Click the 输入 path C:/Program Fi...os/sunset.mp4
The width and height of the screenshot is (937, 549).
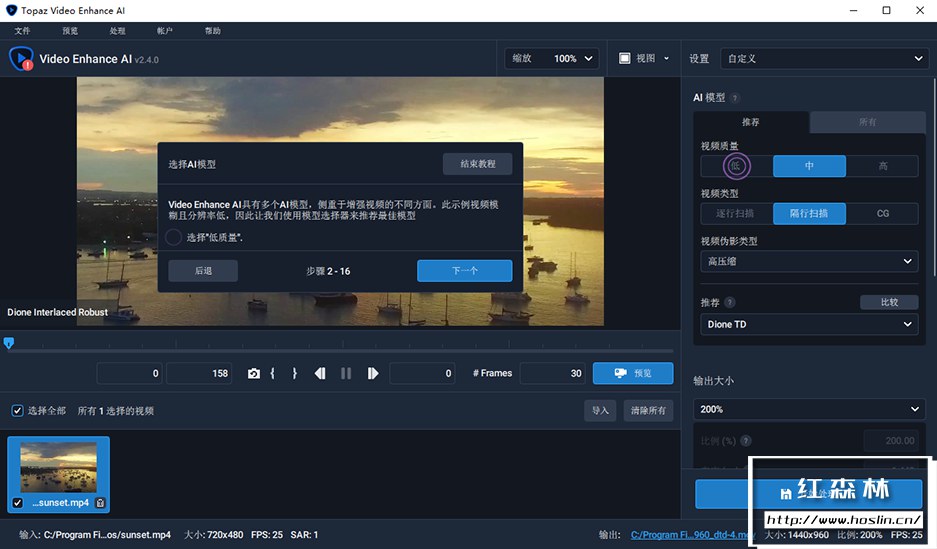coord(95,535)
